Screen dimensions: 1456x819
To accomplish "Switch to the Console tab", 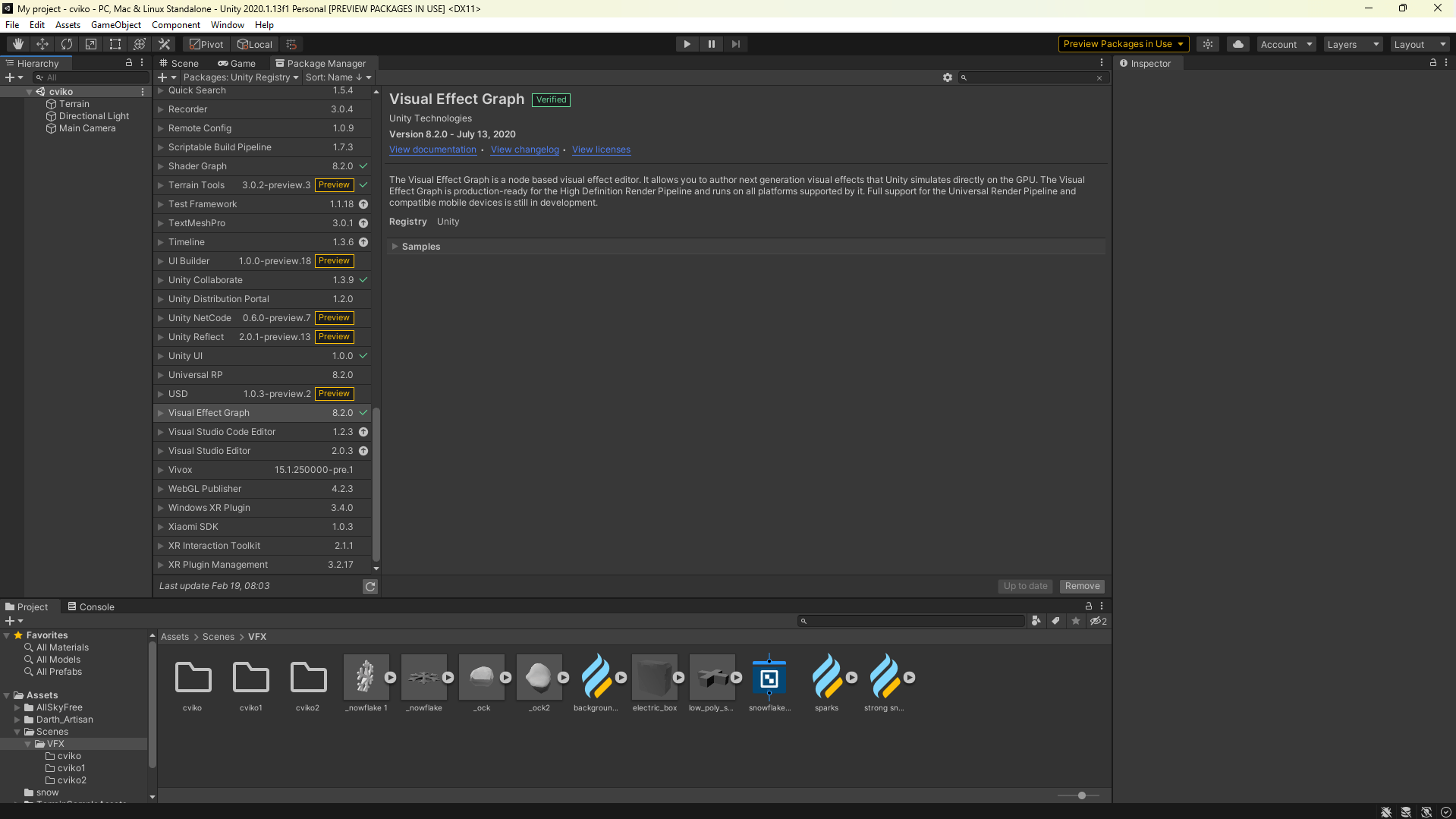I will [x=91, y=606].
